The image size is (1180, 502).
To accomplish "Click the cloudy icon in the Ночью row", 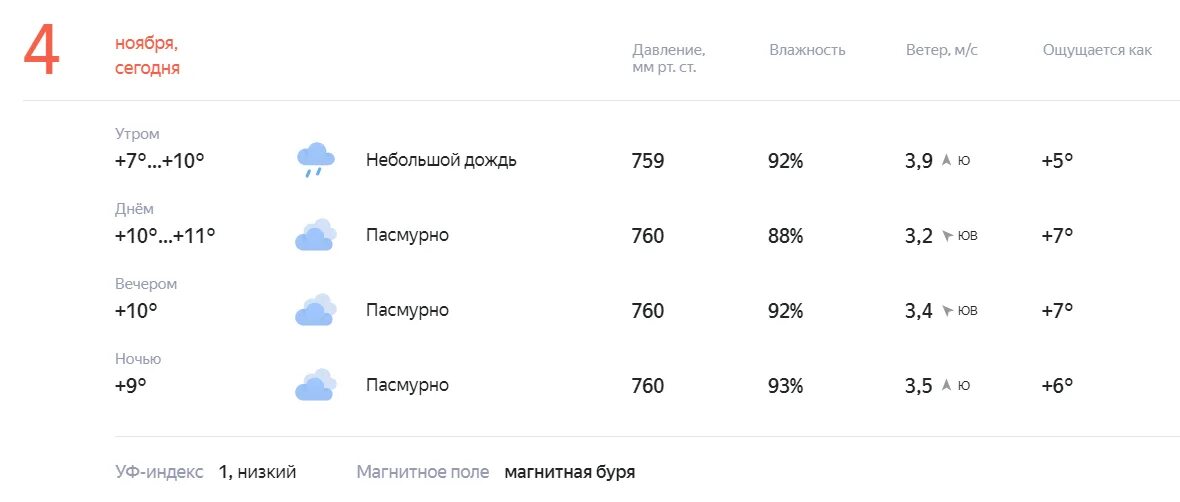I will click(315, 385).
